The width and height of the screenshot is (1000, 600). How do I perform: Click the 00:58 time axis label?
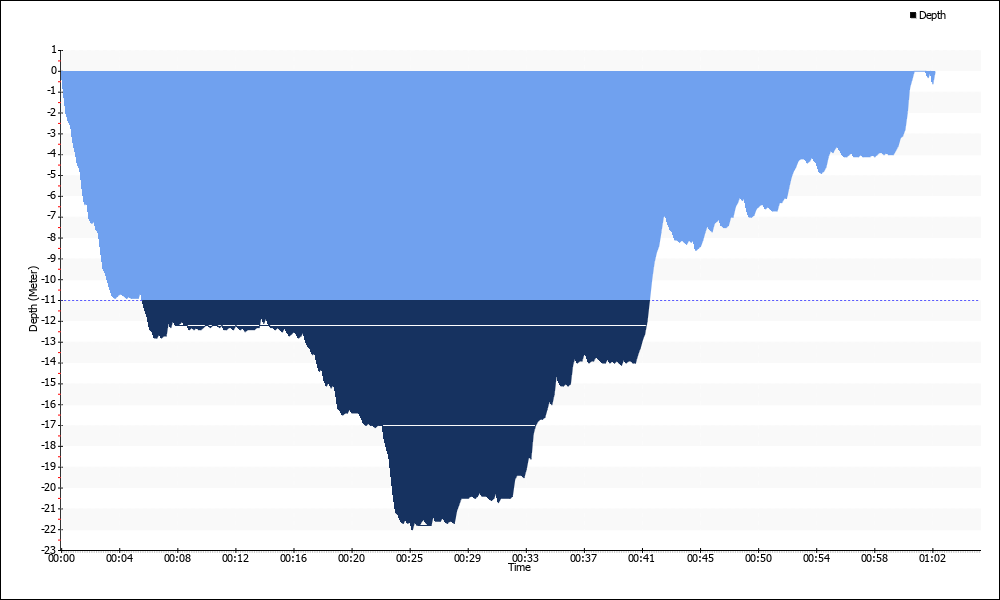pyautogui.click(x=874, y=559)
